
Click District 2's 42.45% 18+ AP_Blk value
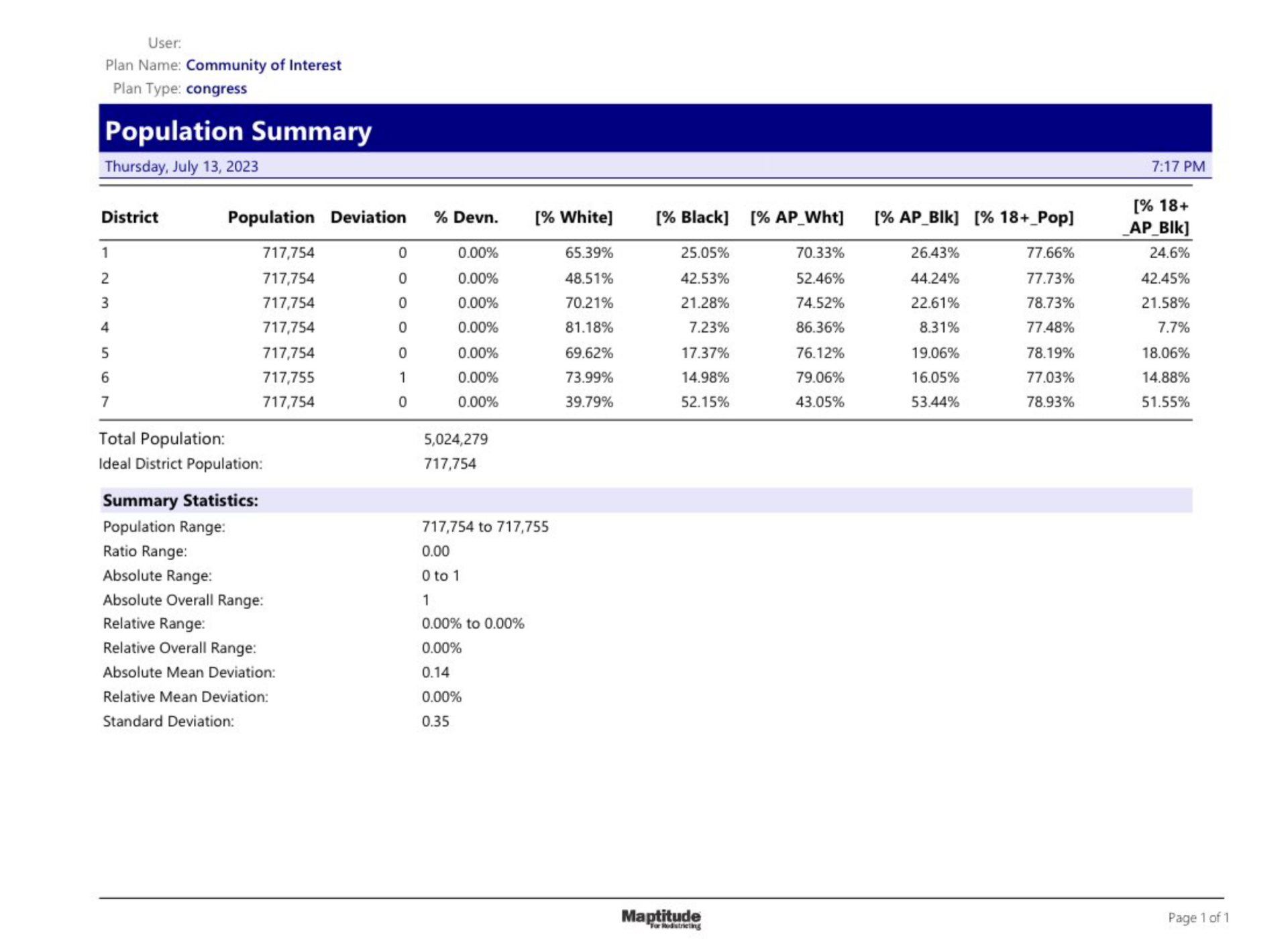click(x=1165, y=278)
